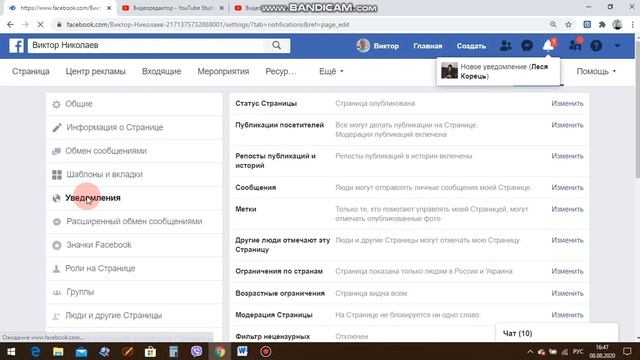640x360 pixels.
Task: Click Изменить for Другие люди отмечают эту Страницу
Action: click(x=567, y=240)
